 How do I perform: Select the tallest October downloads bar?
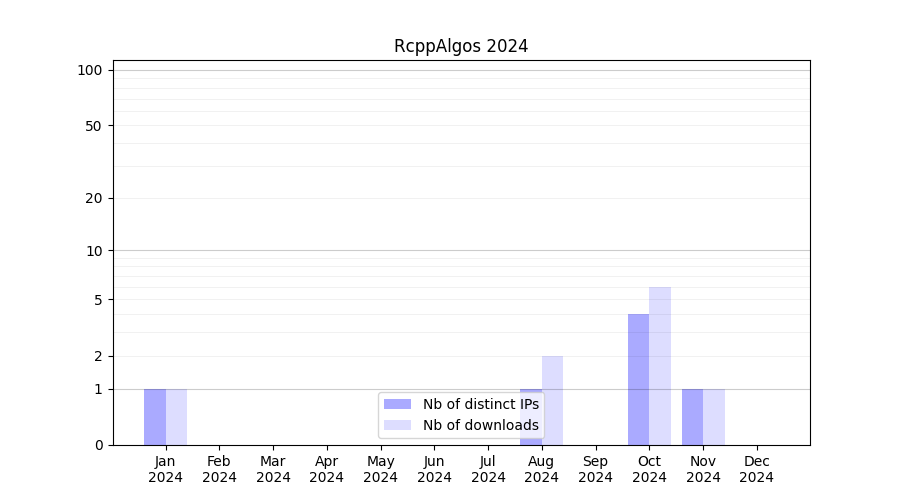click(x=660, y=366)
